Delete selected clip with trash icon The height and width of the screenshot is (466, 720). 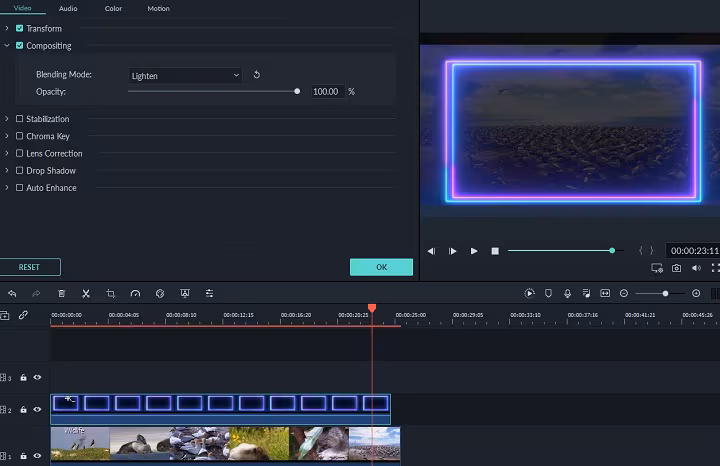point(62,293)
